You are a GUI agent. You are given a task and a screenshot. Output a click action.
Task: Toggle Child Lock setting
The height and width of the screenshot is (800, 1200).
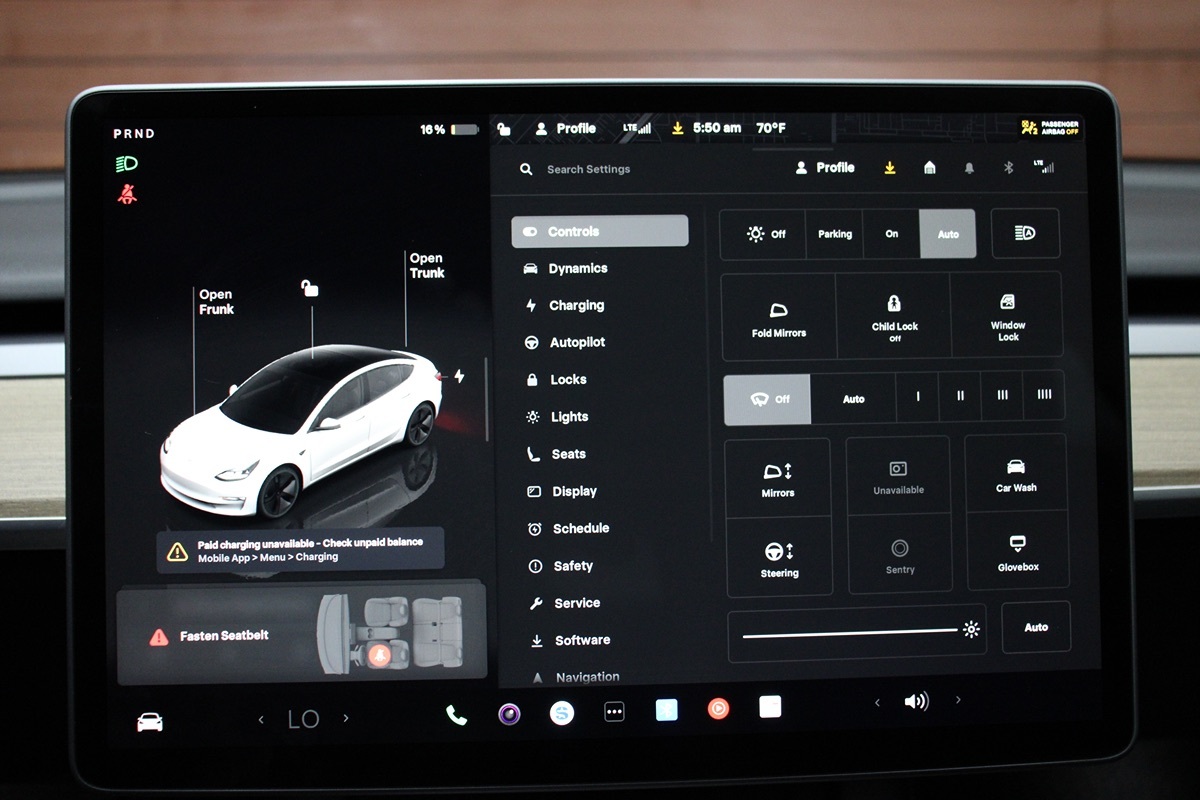tap(894, 316)
